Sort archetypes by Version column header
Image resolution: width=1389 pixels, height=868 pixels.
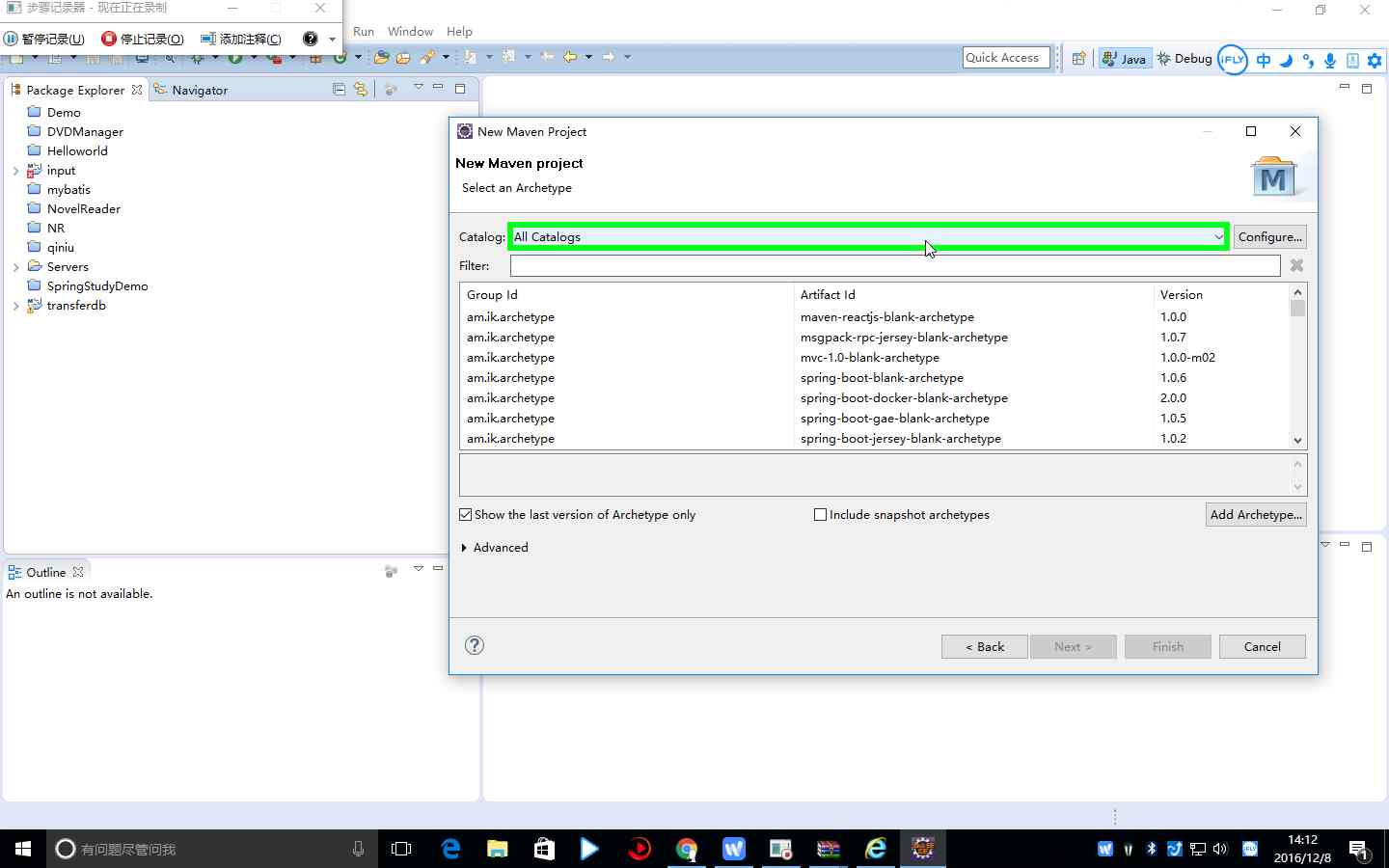[x=1221, y=294]
